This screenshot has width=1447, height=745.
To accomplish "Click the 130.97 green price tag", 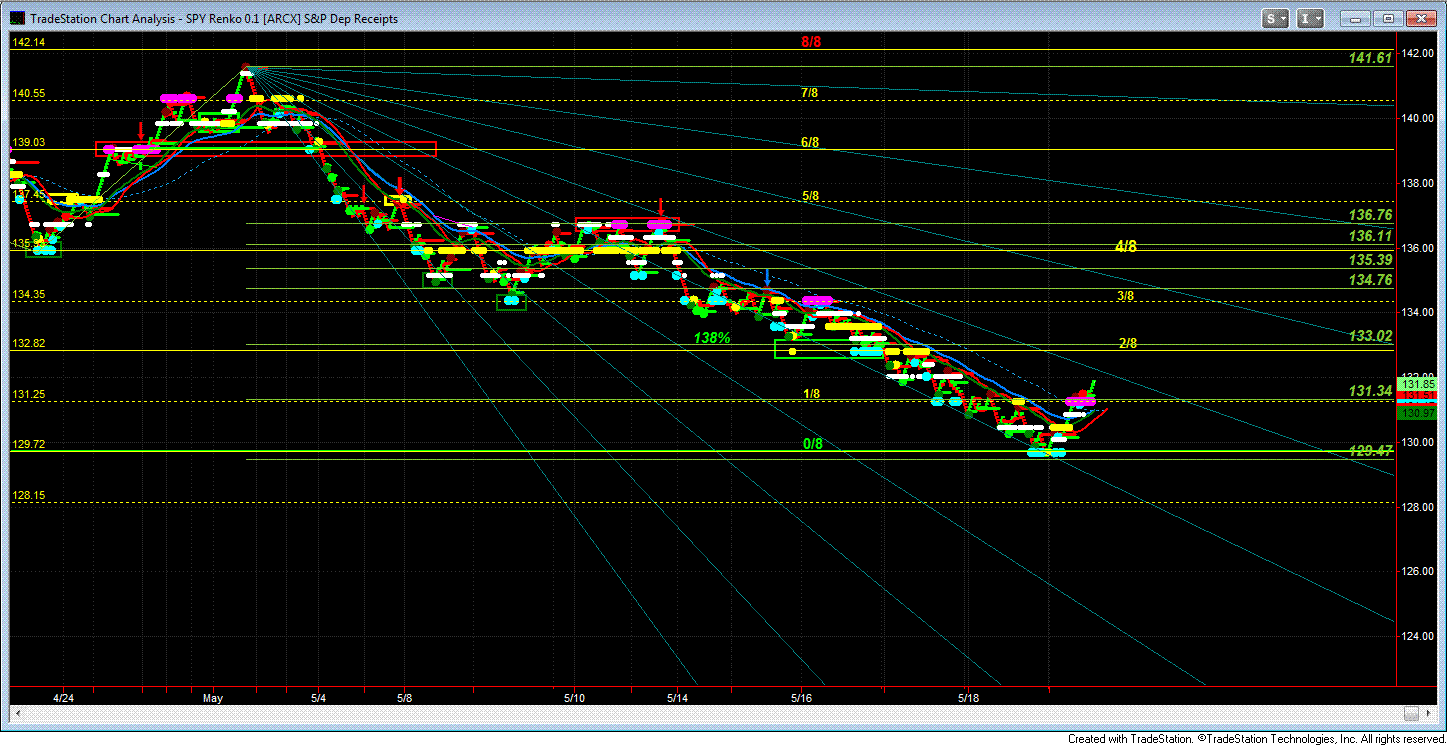I will (1418, 413).
